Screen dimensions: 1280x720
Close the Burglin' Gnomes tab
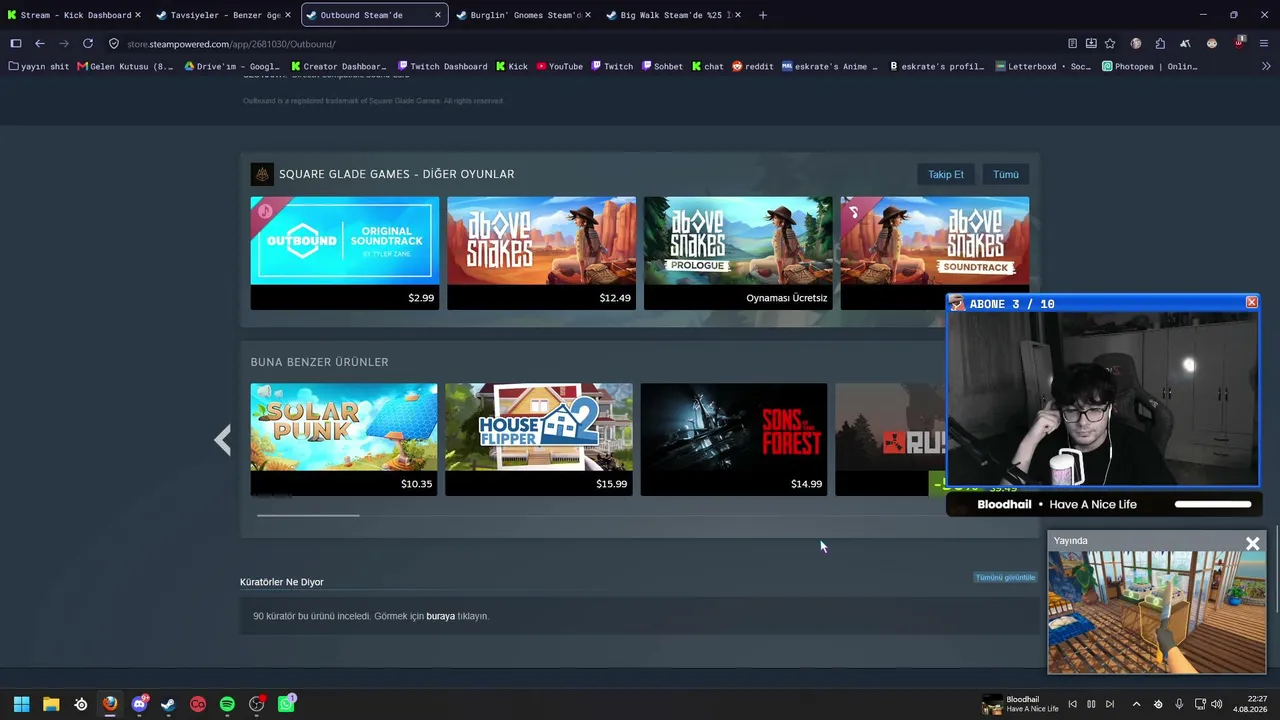587,15
